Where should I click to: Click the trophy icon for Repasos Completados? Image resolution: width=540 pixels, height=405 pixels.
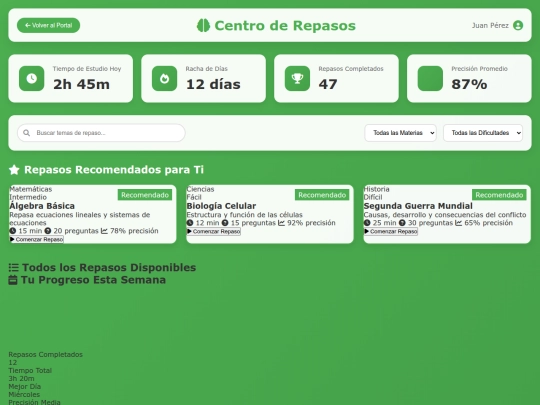(298, 79)
